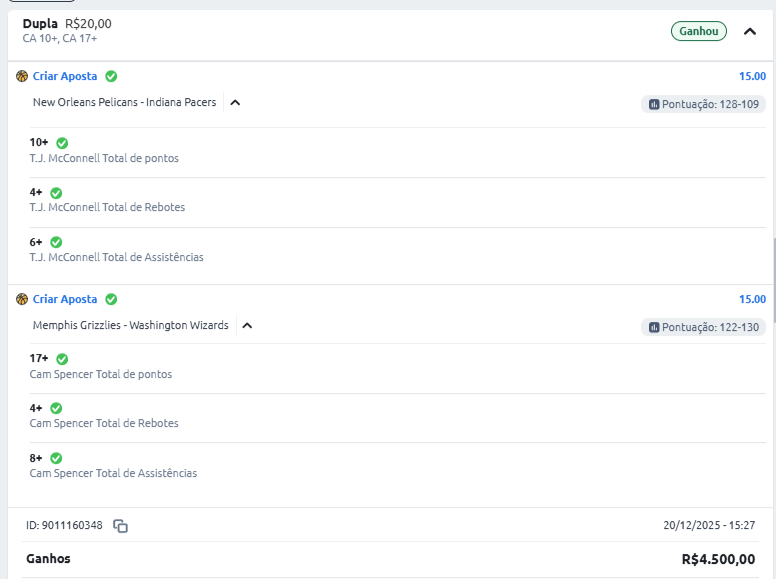Click green check next to Grizzlies Criar Aposta
Screen dimensions: 776x579
(111, 299)
